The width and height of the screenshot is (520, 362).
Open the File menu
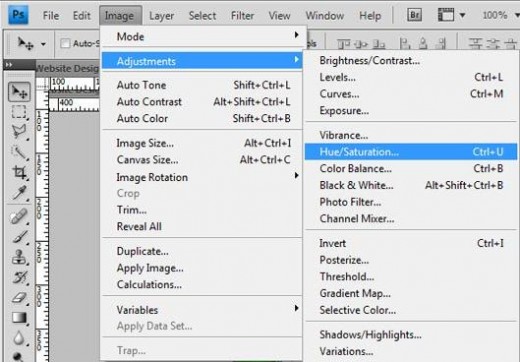[x=51, y=15]
